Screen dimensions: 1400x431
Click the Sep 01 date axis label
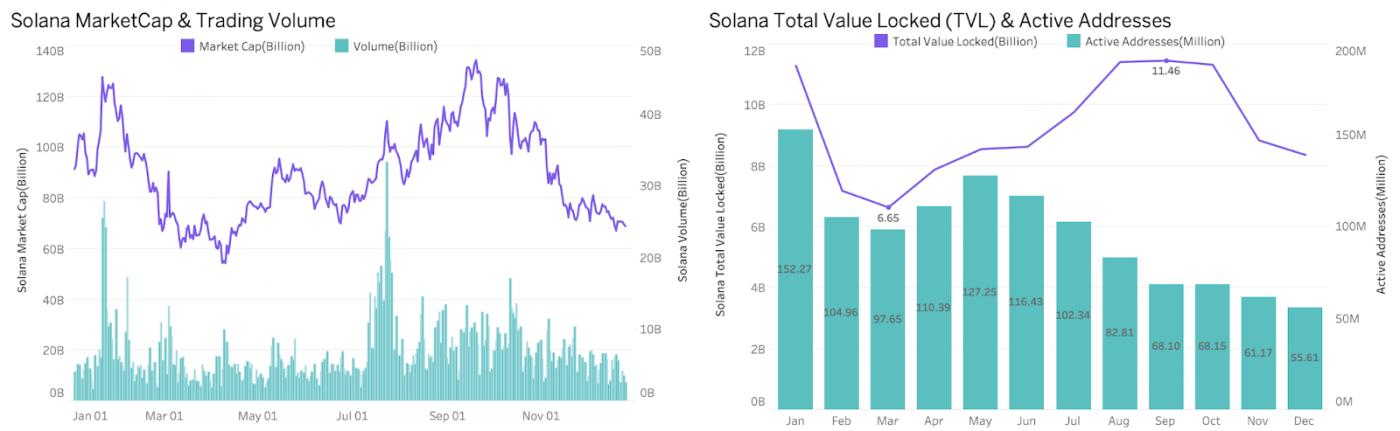coord(447,416)
